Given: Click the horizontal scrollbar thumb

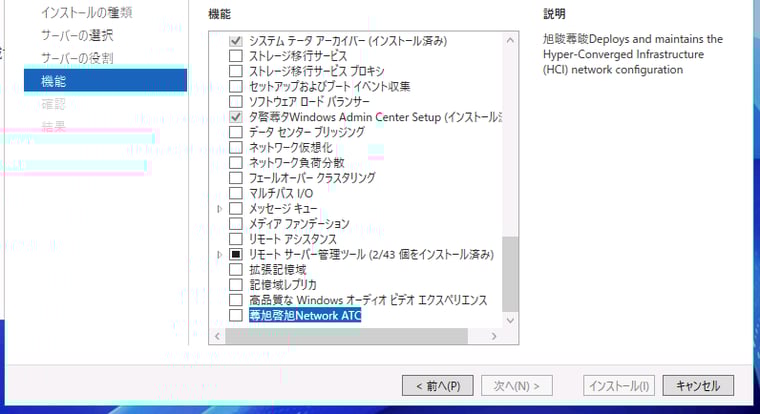Looking at the screenshot, I should [347, 336].
